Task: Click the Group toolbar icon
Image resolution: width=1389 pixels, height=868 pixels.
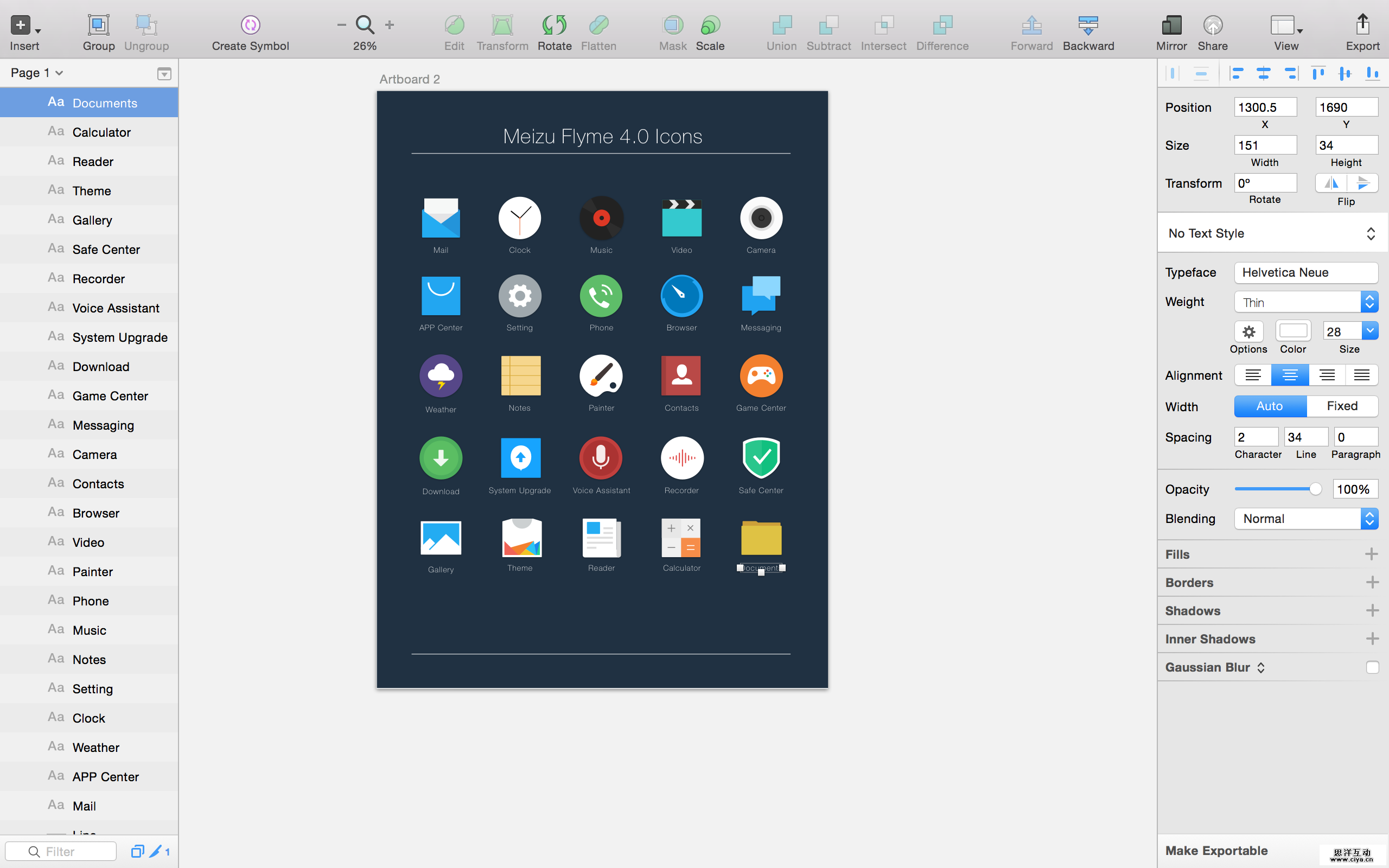Action: [98, 25]
